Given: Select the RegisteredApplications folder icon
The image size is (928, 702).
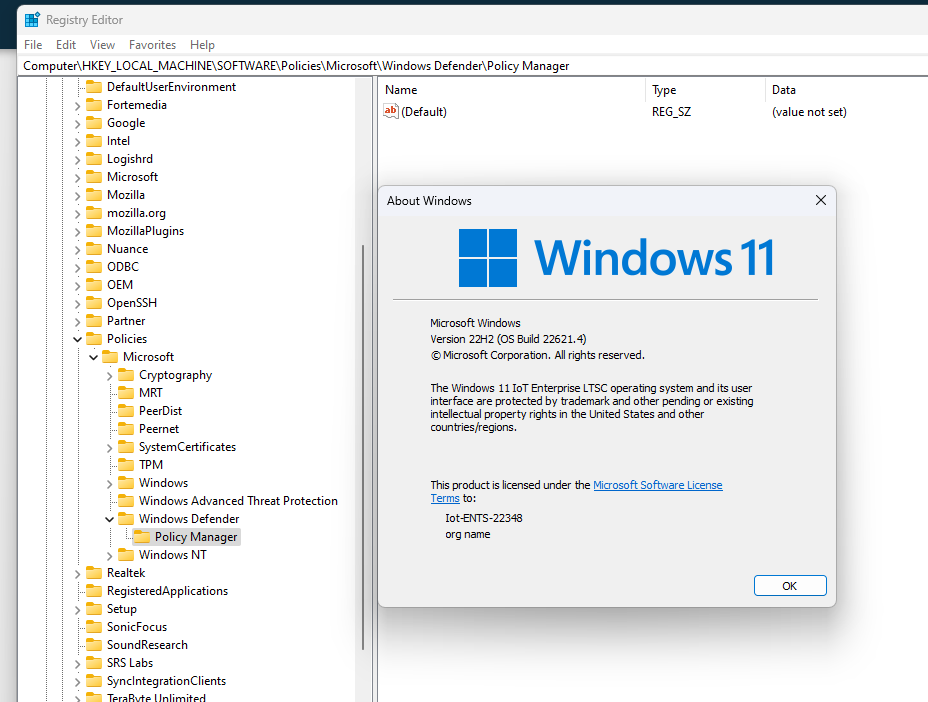Looking at the screenshot, I should click(94, 591).
